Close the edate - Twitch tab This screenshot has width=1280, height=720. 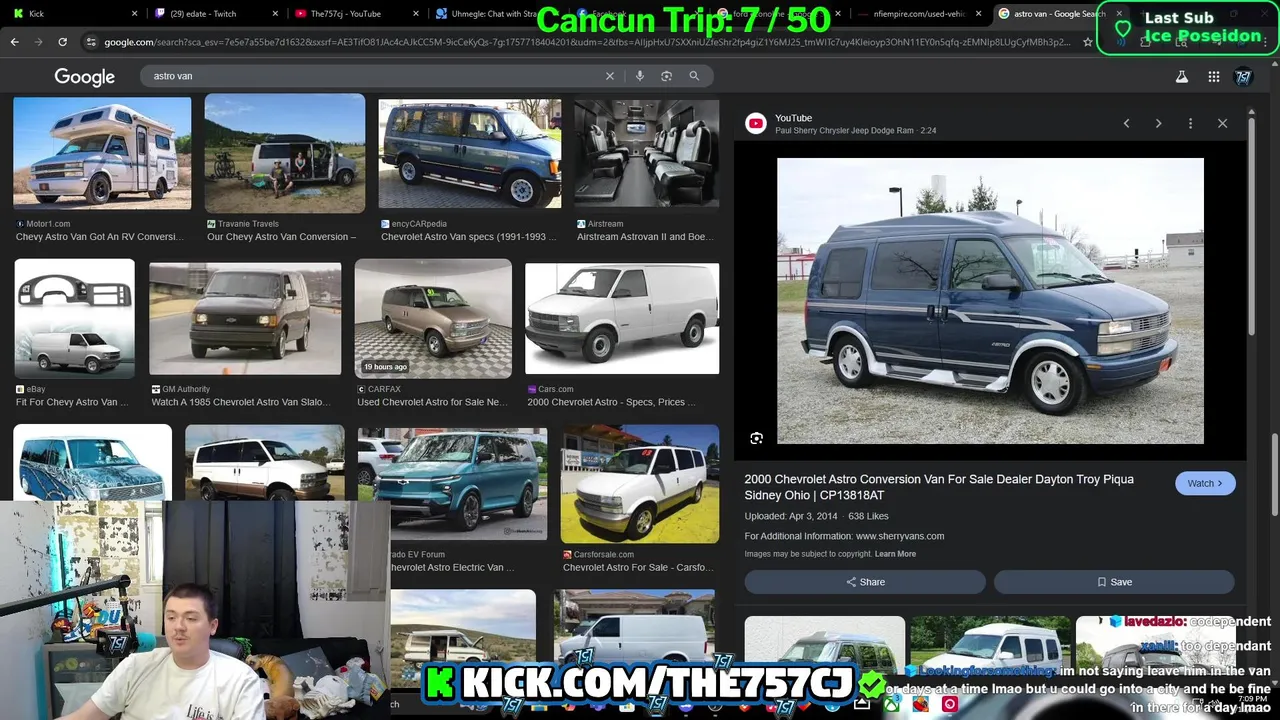coord(275,14)
